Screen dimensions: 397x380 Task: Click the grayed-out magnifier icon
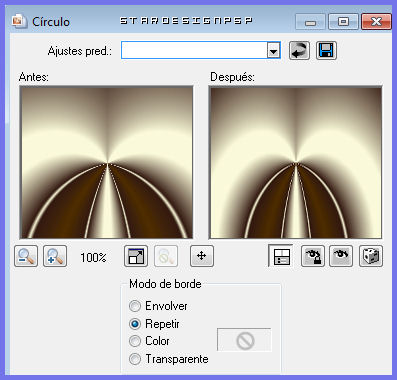point(166,256)
